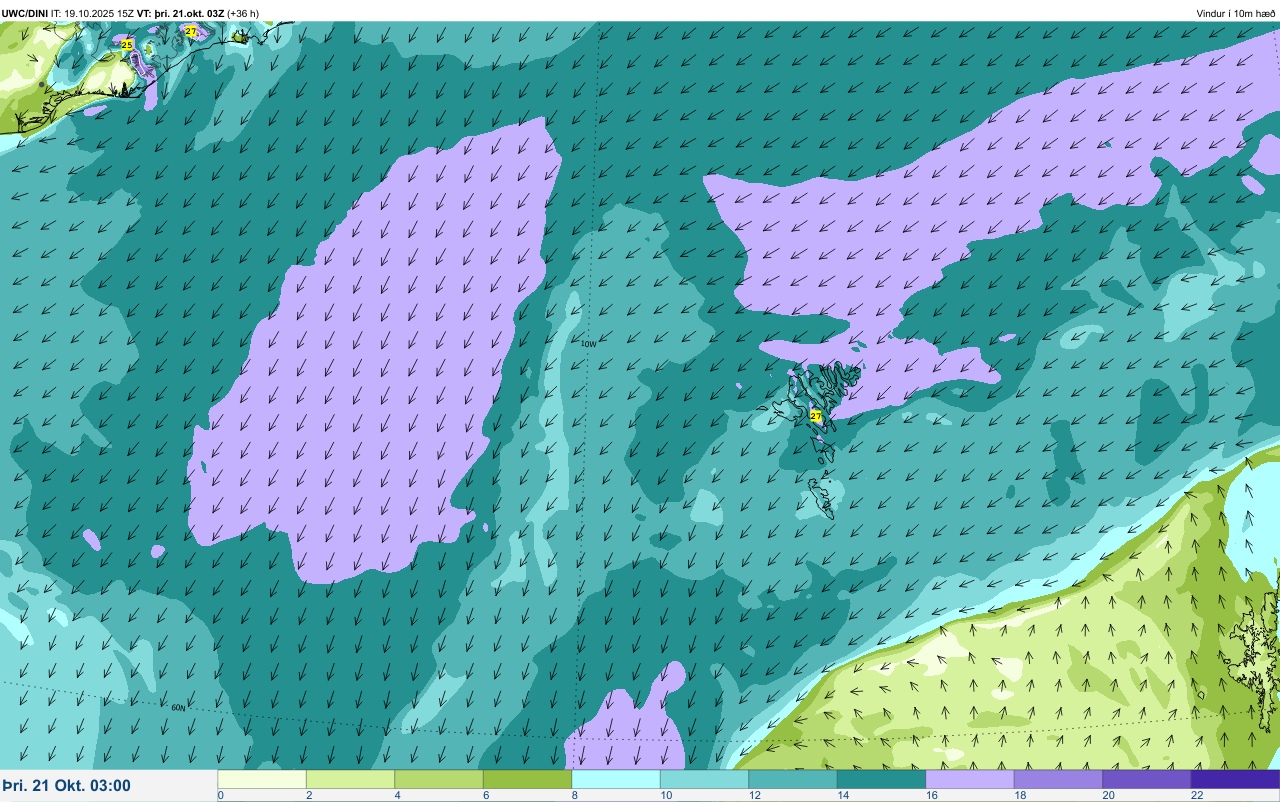
Task: Click the 27 marker near Iceland's coast
Action: [x=191, y=32]
